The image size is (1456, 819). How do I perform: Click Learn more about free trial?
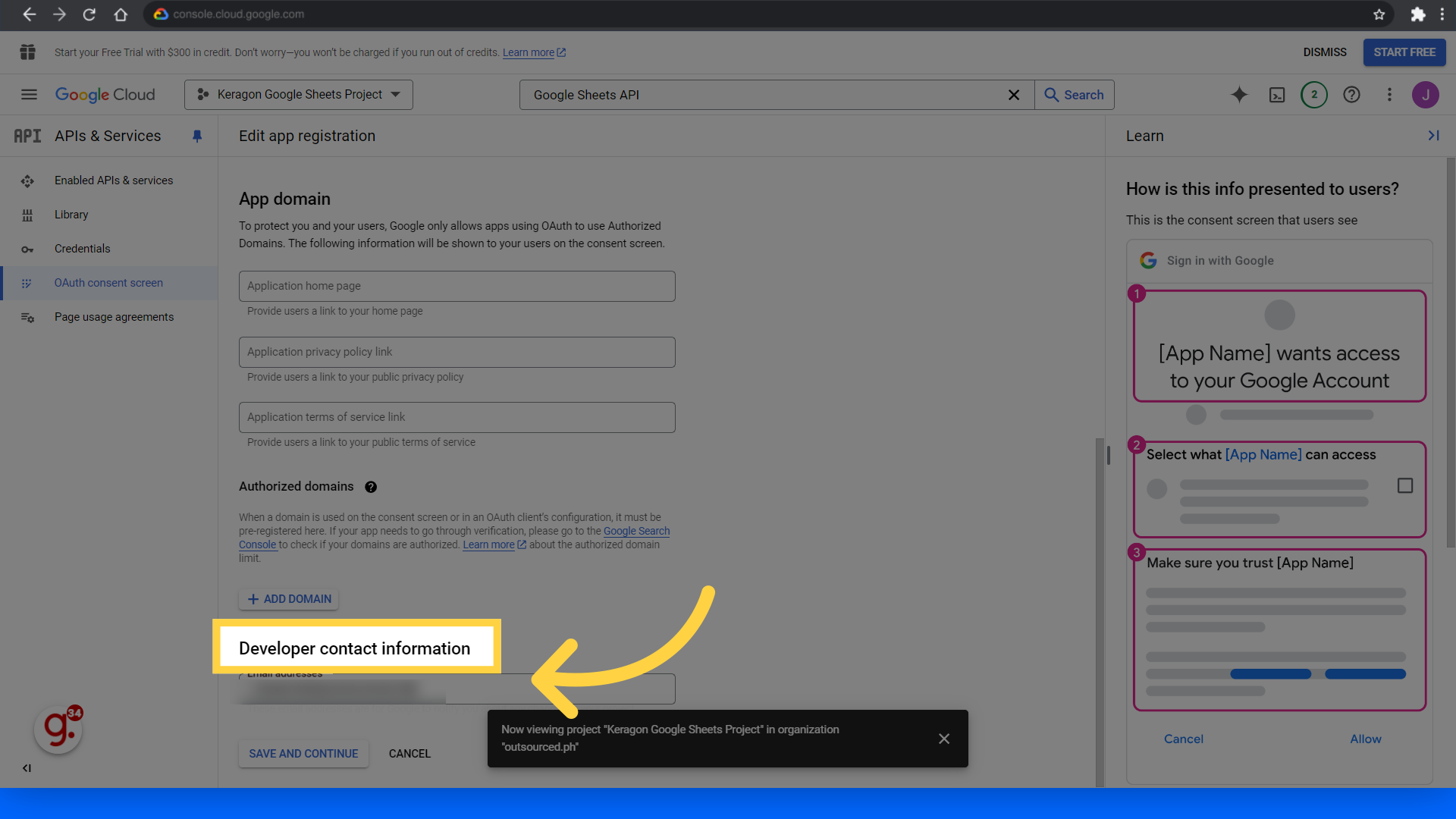[534, 52]
